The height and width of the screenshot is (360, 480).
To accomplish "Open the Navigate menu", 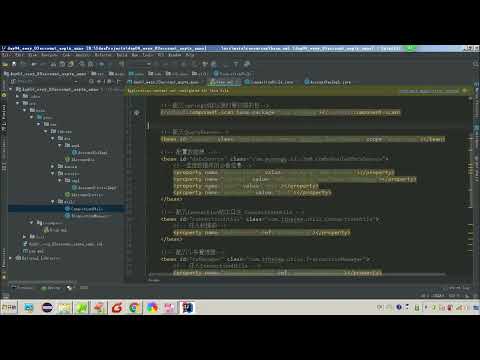I will (x=50, y=55).
